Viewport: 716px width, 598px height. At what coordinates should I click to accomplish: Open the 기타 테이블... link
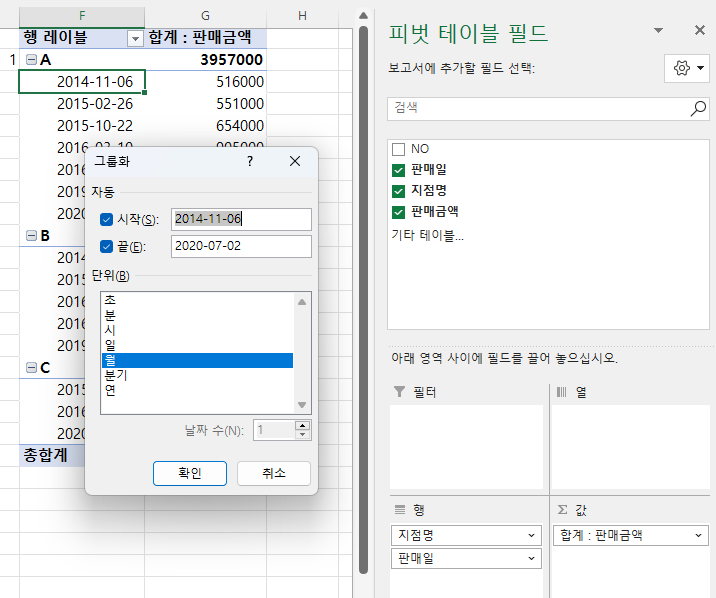coord(427,235)
